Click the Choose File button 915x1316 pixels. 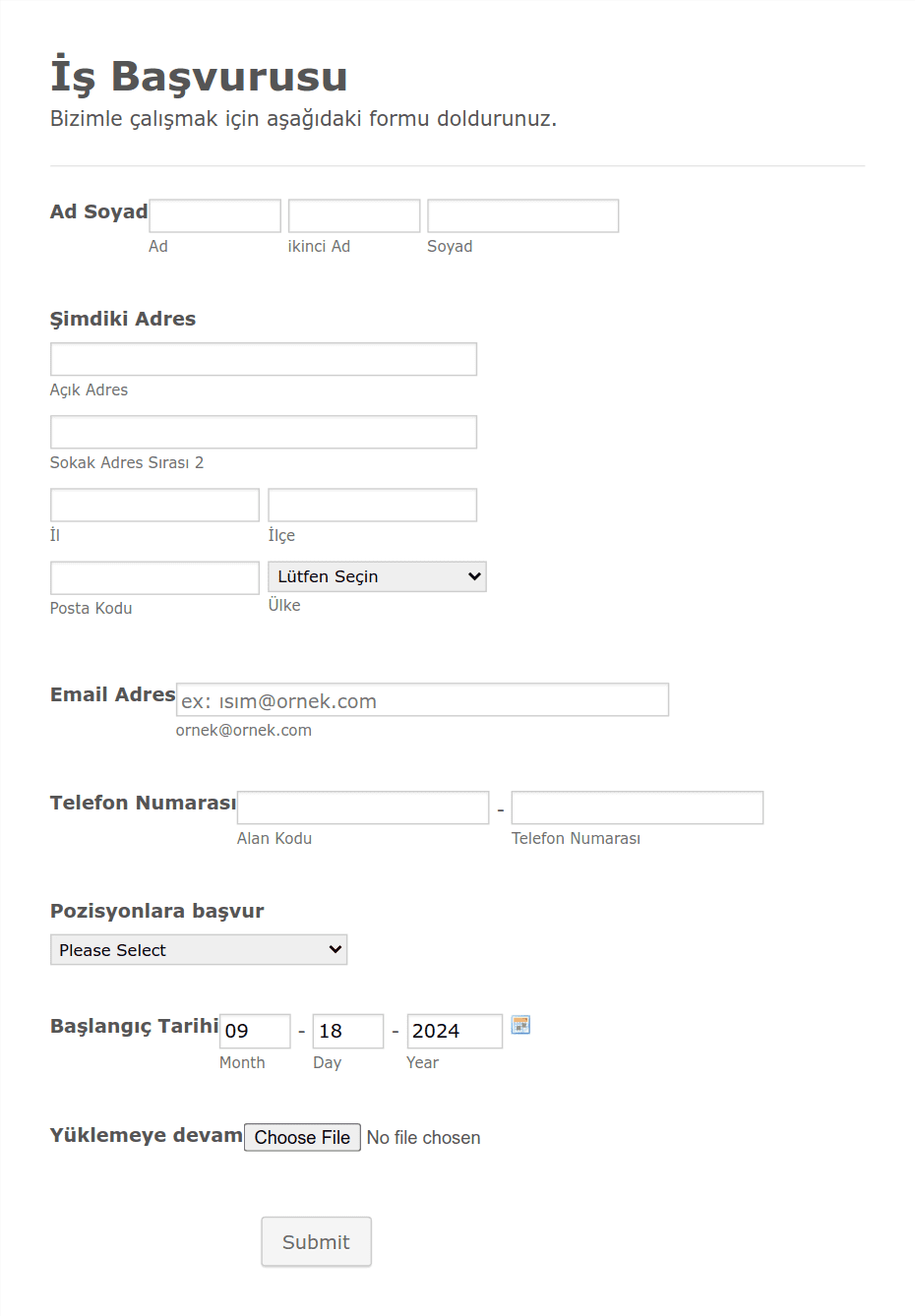[x=302, y=1137]
